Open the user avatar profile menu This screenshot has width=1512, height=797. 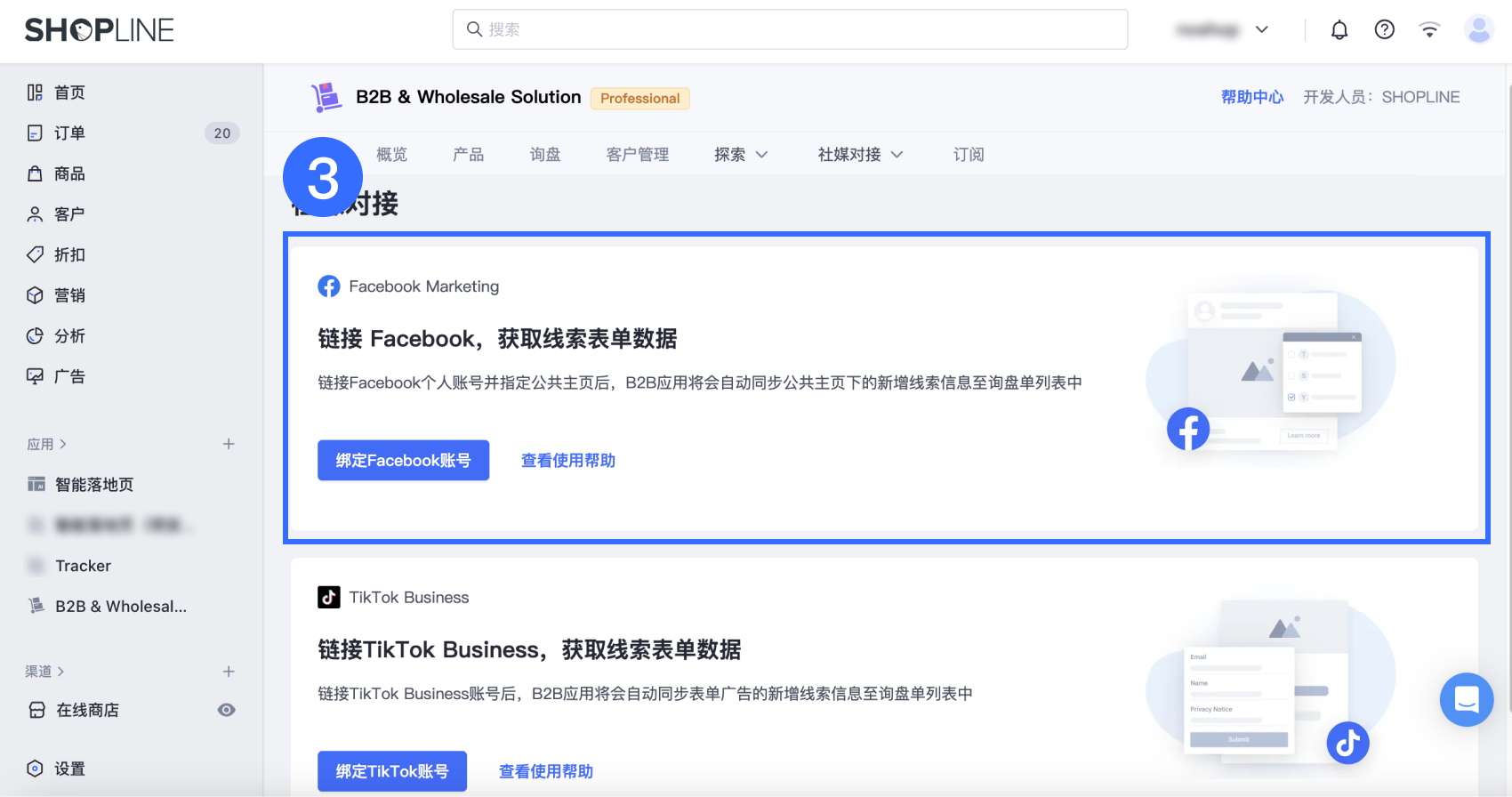point(1479,30)
